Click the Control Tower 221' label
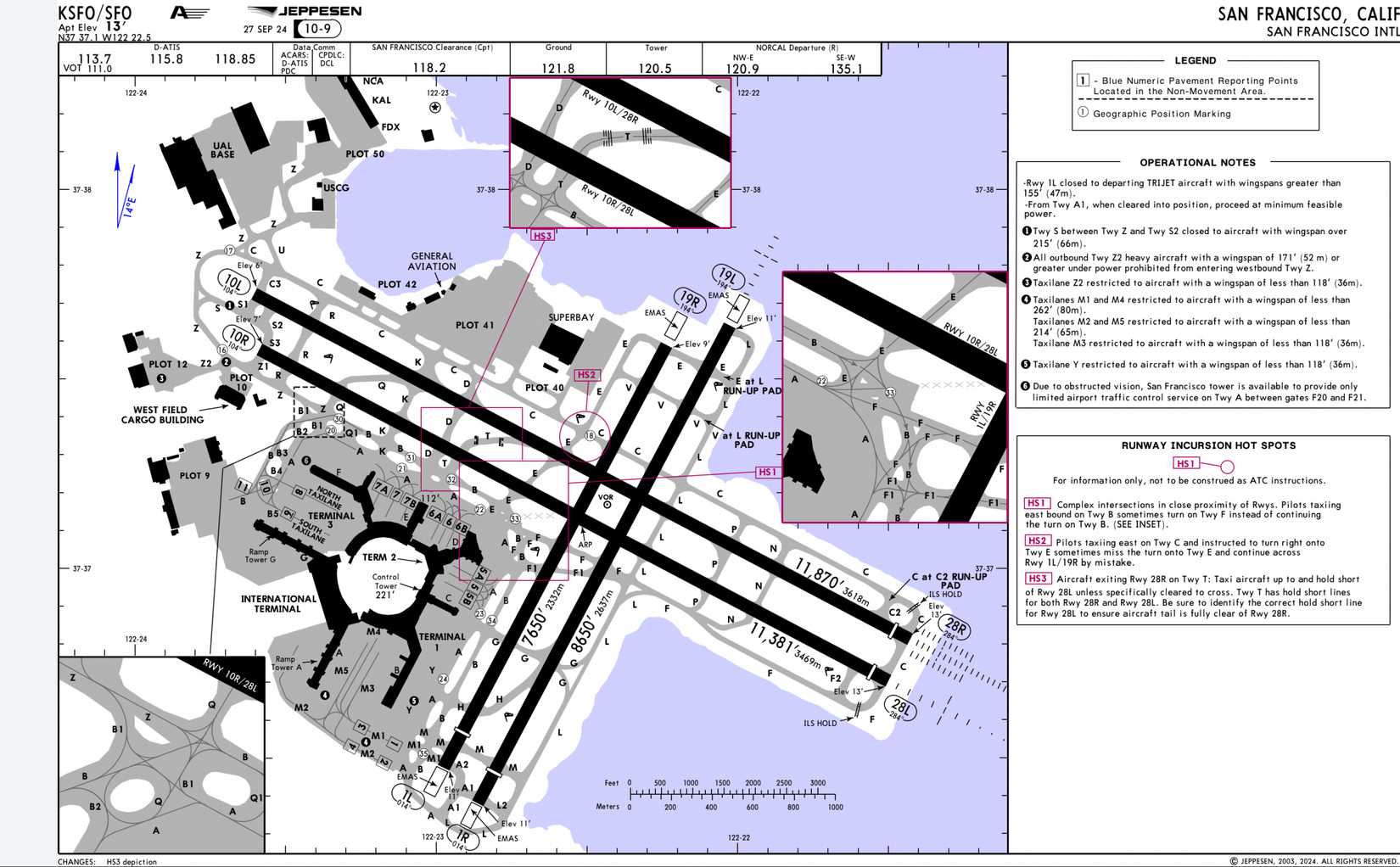1400x867 pixels. [386, 585]
